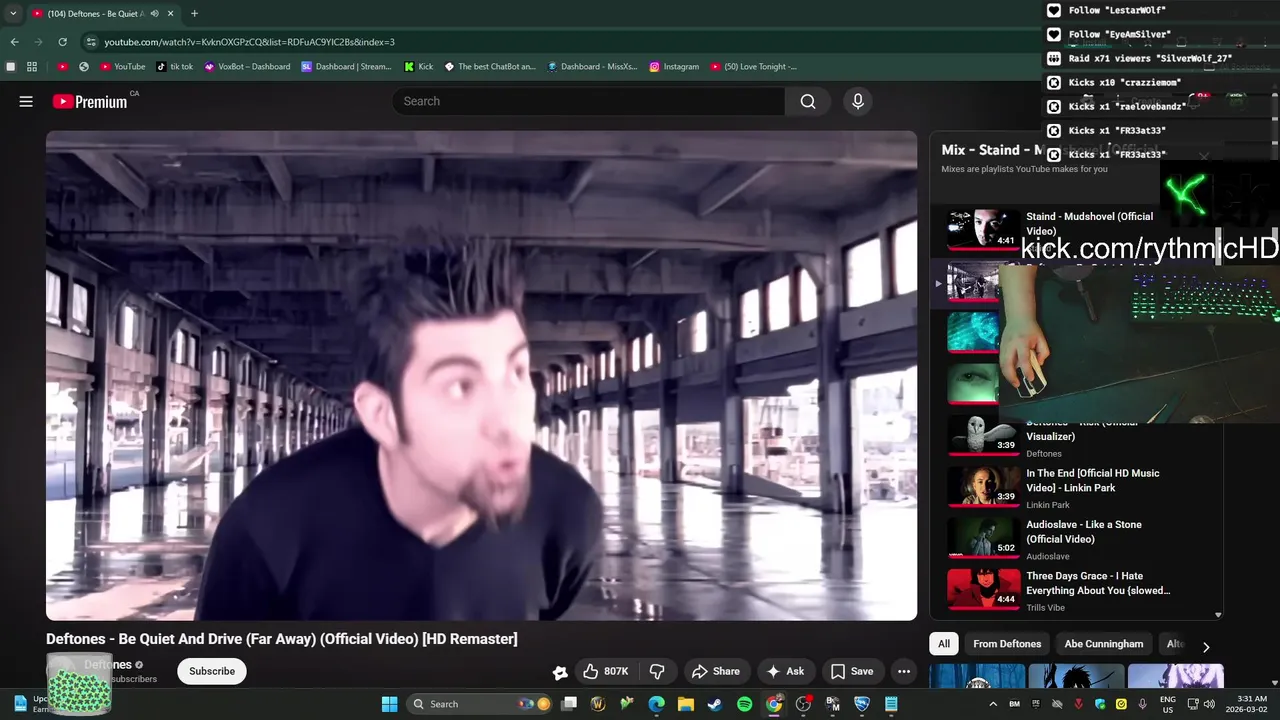The width and height of the screenshot is (1280, 720).
Task: Open the clock and date panel
Action: tap(1252, 704)
